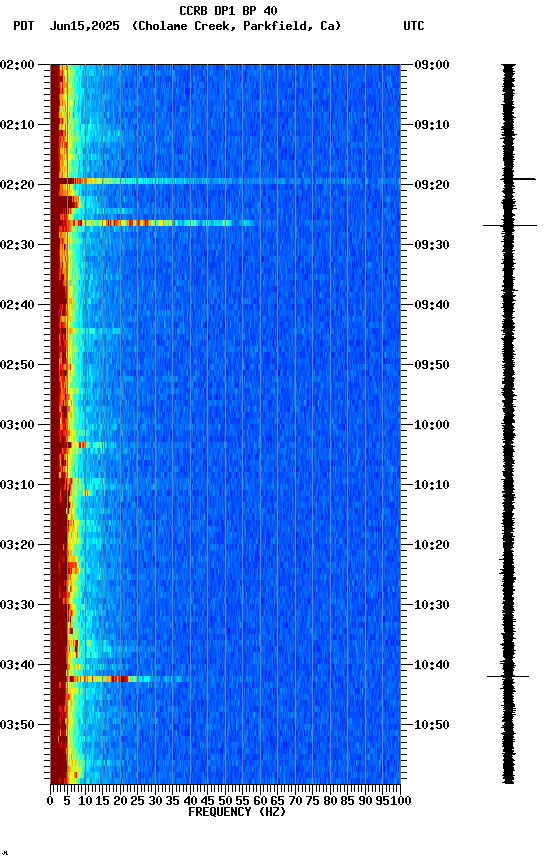Click the spectrogram event streak near 03:42 PDT
The height and width of the screenshot is (864, 552).
[127, 679]
